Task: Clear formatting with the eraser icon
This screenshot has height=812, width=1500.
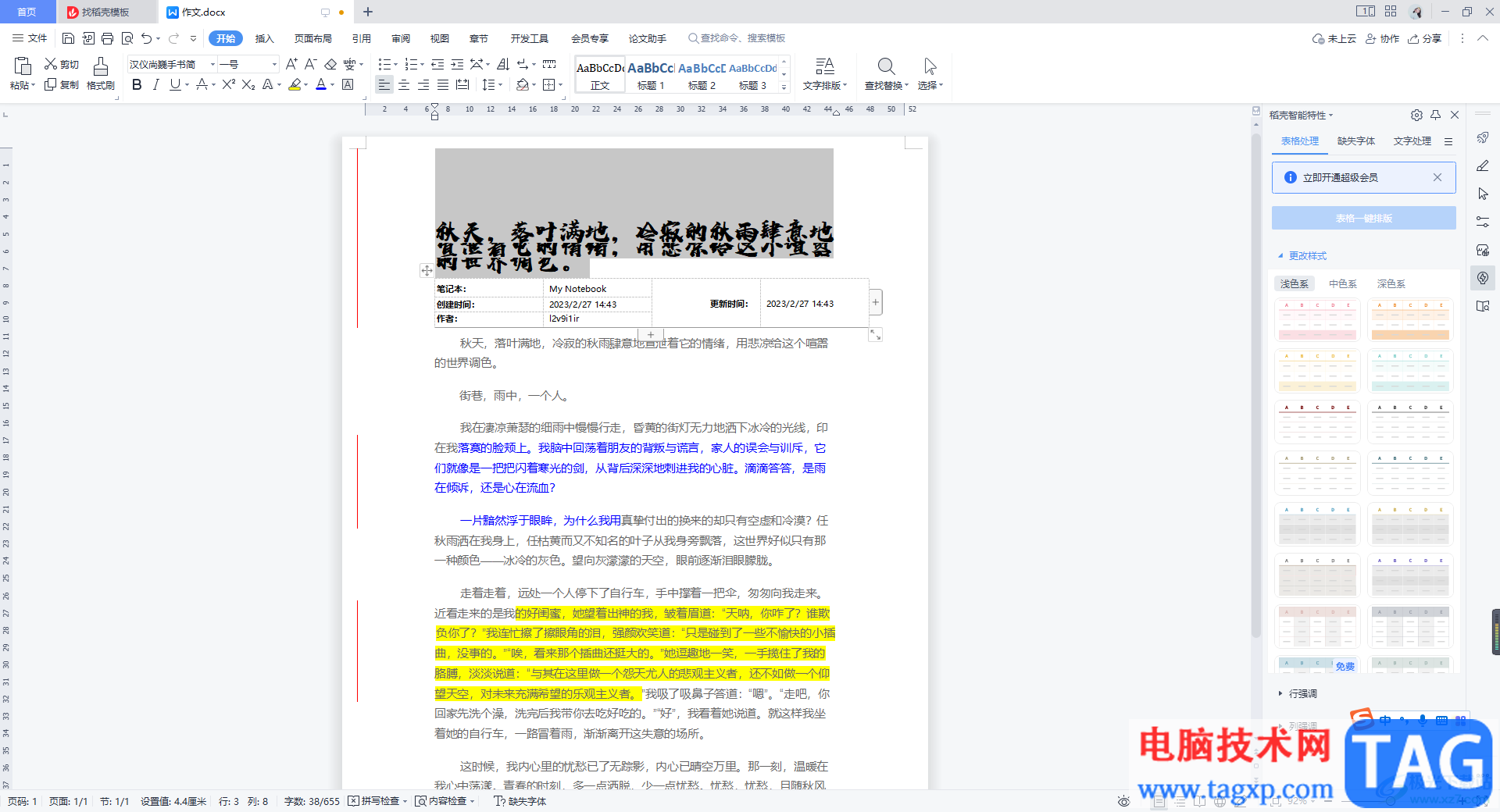Action: pyautogui.click(x=330, y=64)
